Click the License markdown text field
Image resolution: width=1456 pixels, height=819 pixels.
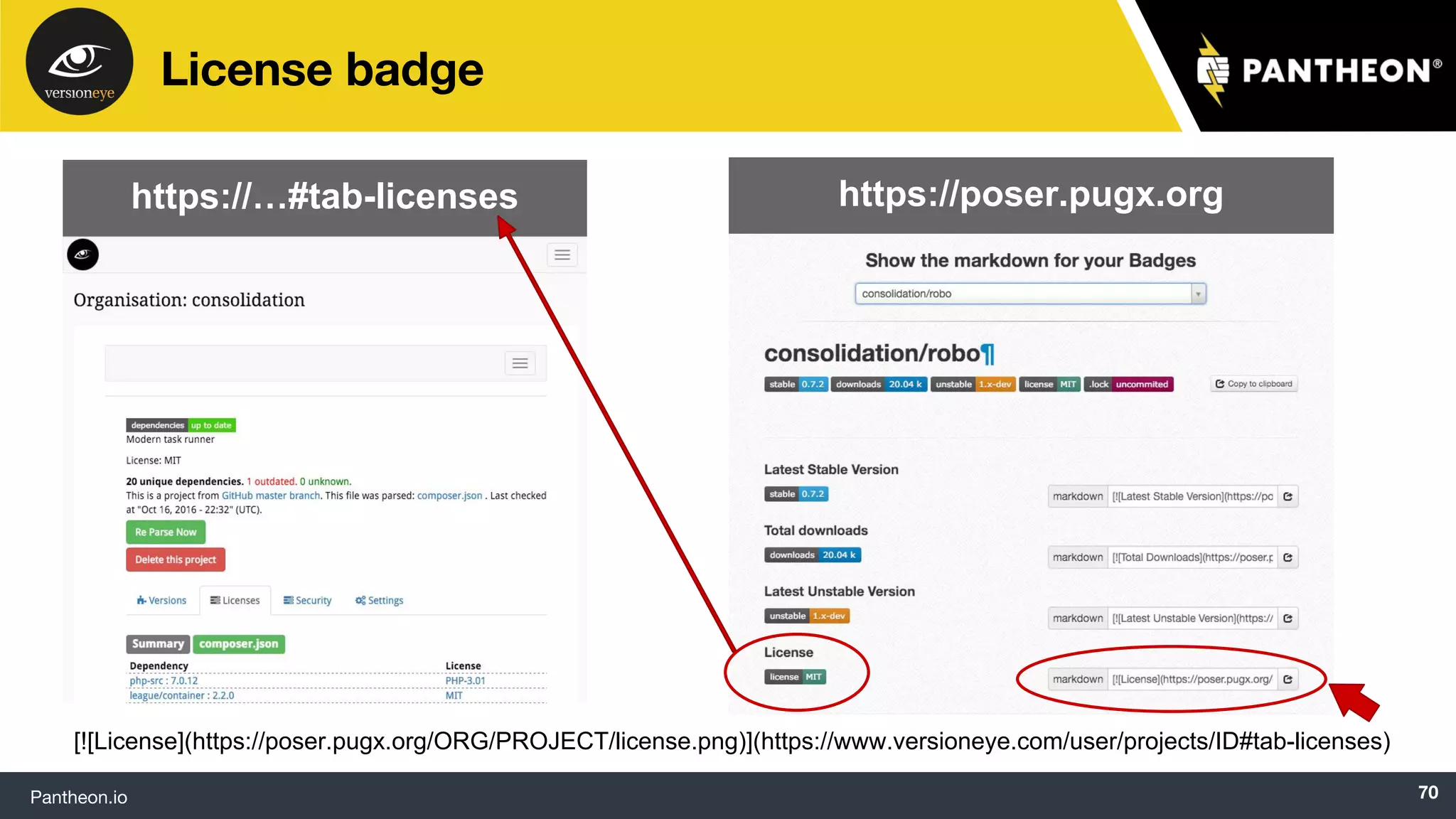click(1193, 680)
